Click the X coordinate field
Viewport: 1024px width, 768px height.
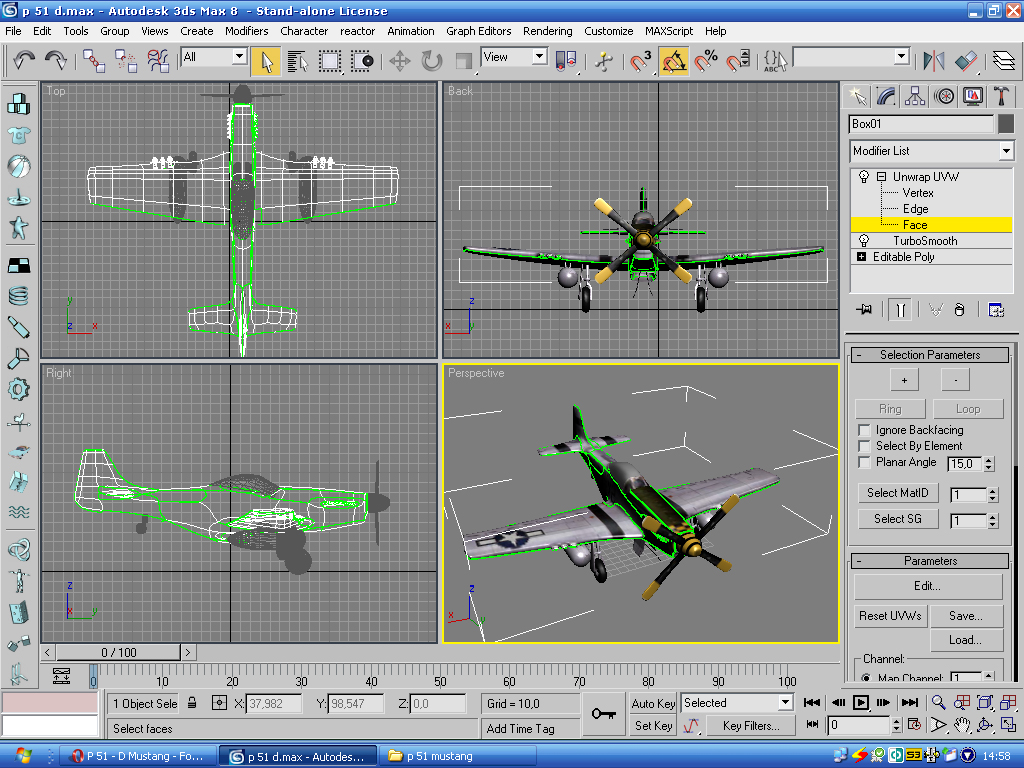[274, 703]
